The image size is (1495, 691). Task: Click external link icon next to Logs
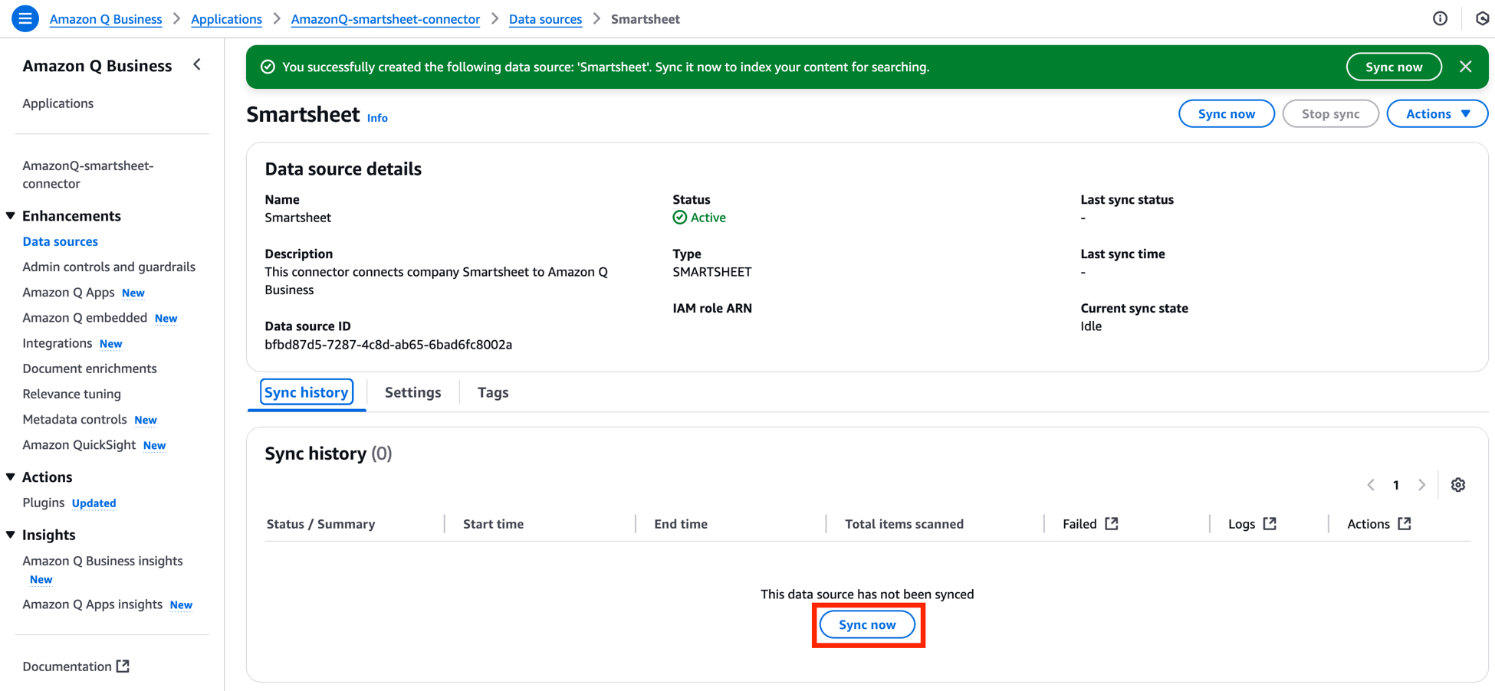[x=1270, y=524]
